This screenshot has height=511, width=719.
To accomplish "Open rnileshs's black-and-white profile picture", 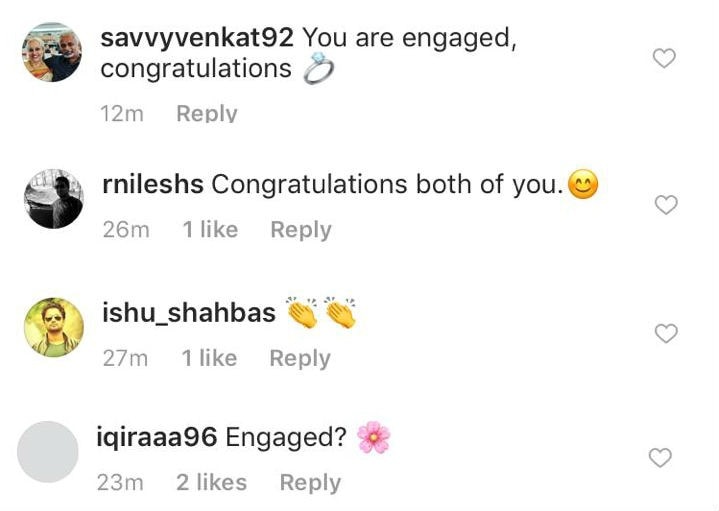I will [x=54, y=199].
